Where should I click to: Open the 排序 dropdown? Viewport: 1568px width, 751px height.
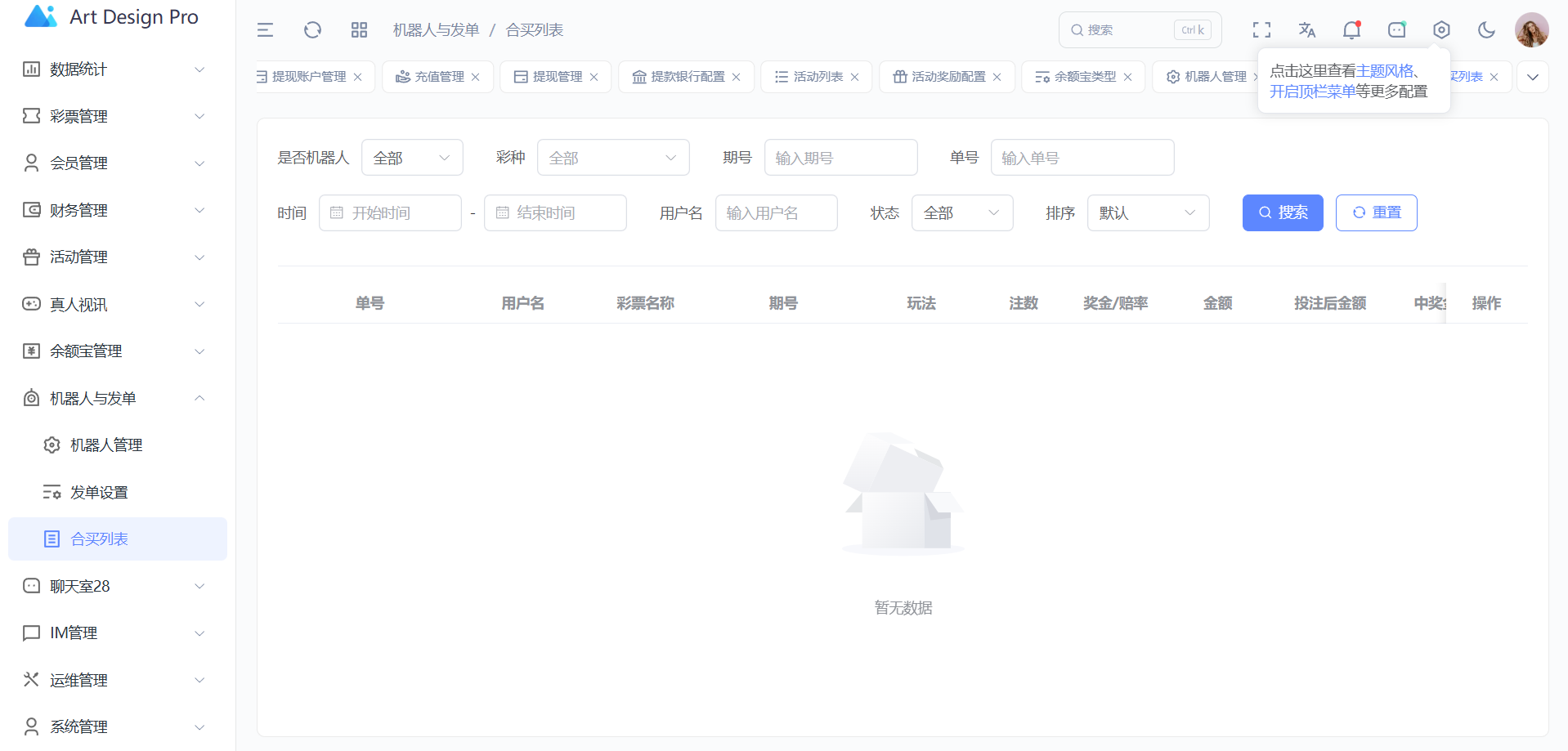click(1147, 213)
